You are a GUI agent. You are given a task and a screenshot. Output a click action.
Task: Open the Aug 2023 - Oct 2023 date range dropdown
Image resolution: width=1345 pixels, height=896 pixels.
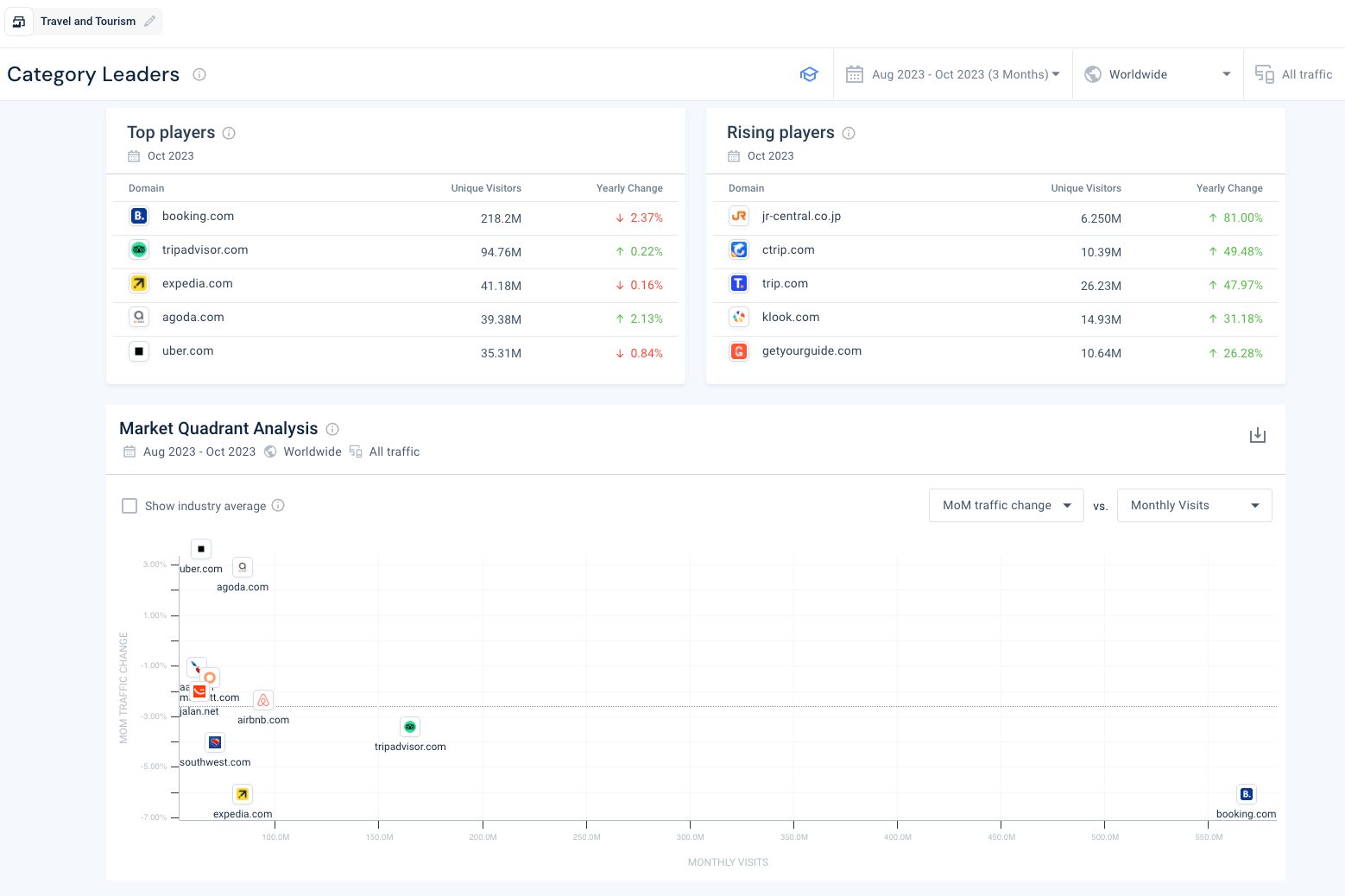pyautogui.click(x=953, y=74)
